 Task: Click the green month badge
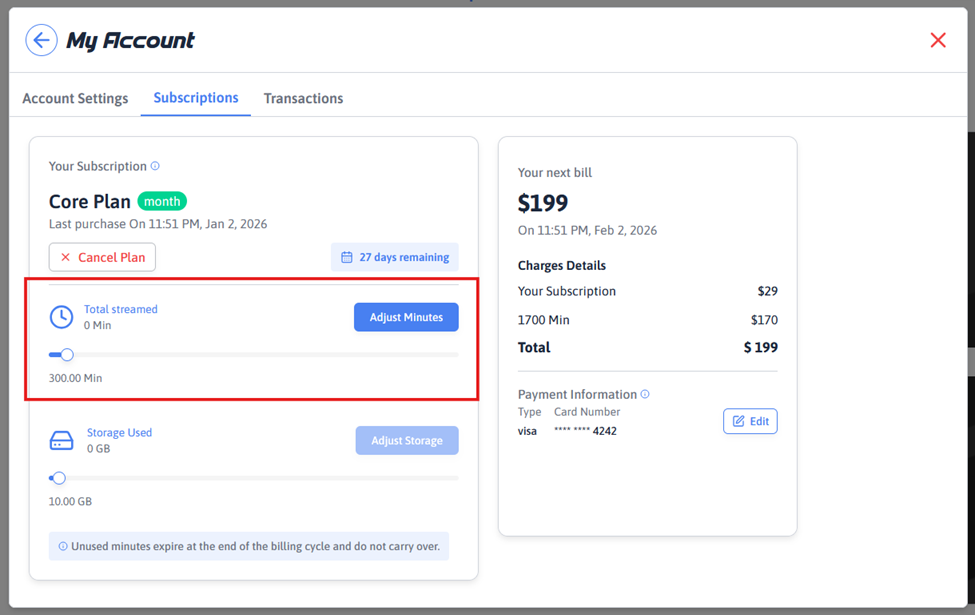tap(162, 201)
